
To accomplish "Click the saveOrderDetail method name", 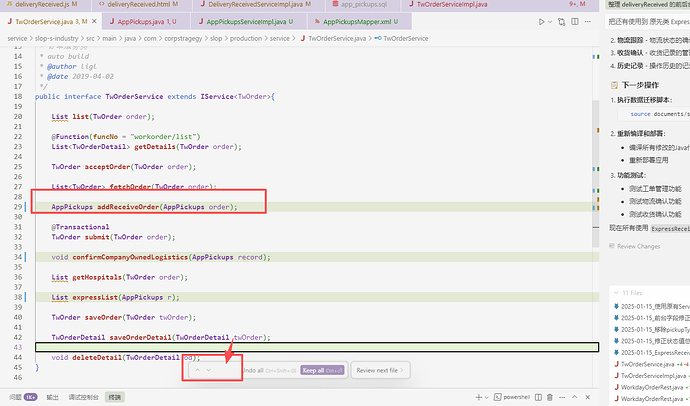I will tap(141, 337).
